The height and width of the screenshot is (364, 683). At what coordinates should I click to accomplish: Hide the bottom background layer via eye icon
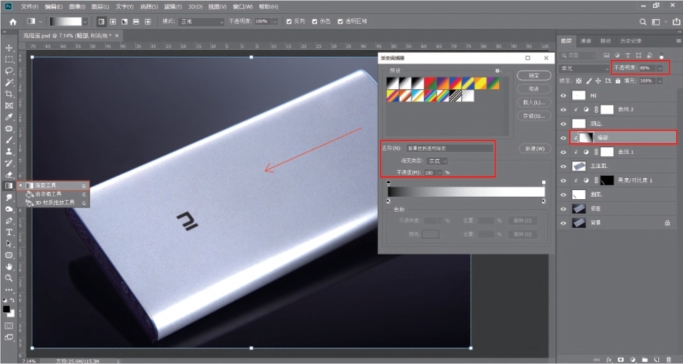click(563, 223)
